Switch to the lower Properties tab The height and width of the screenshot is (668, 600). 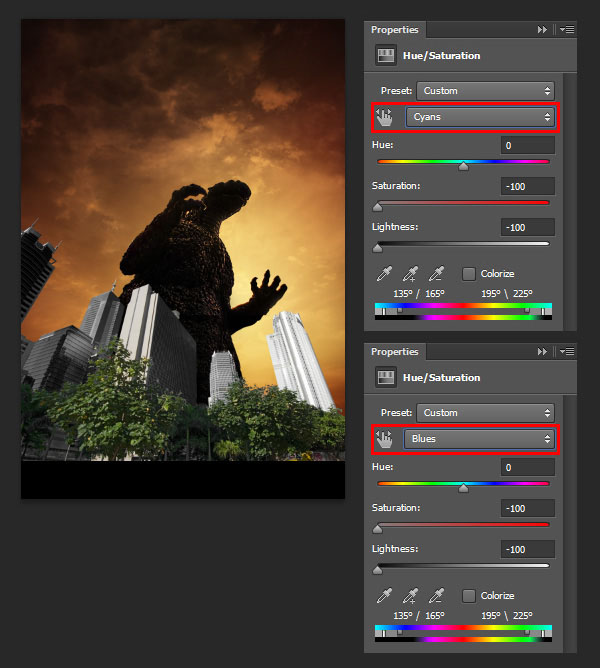395,352
